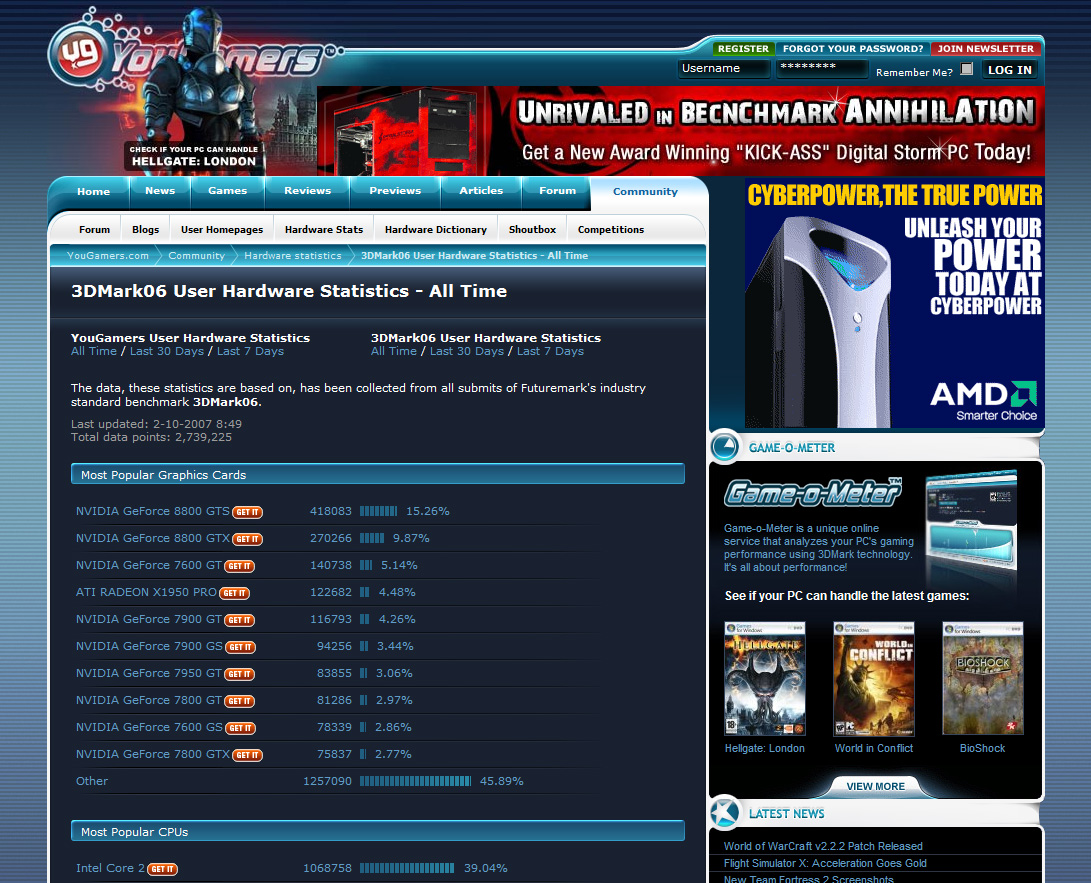
Task: Click the Username input field
Action: [x=724, y=69]
